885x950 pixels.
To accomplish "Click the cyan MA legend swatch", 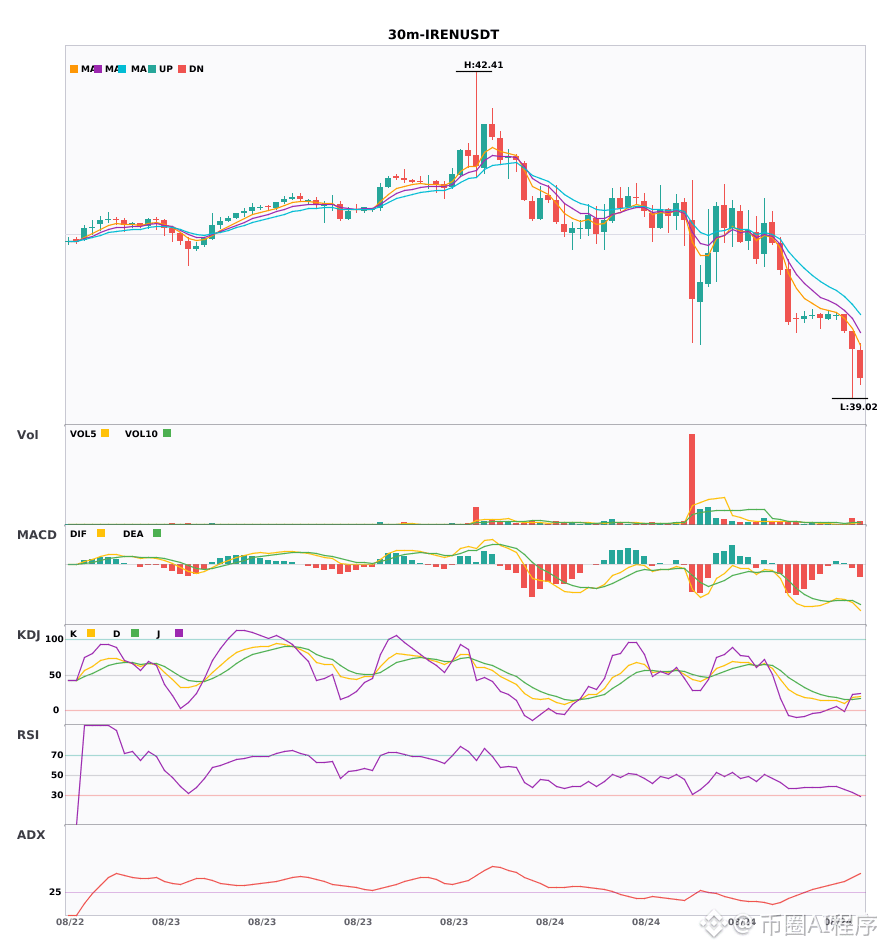I will click(x=122, y=69).
